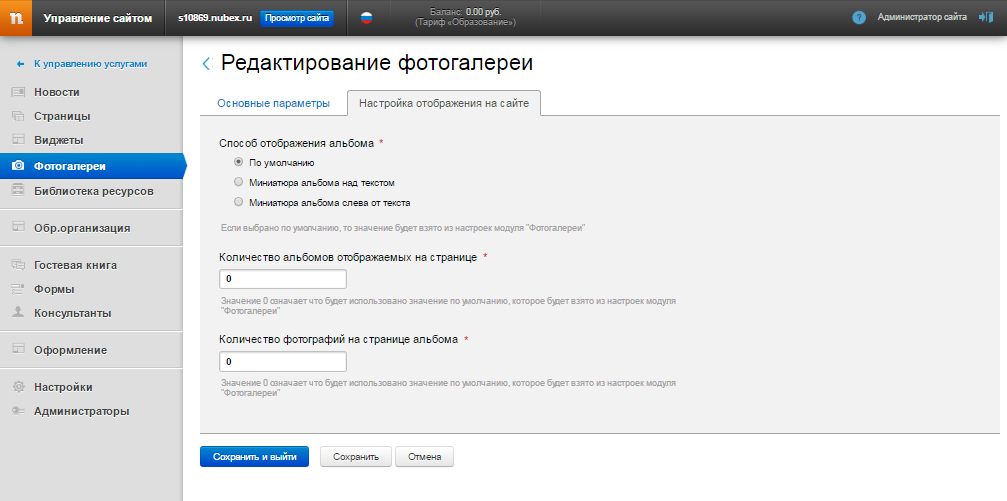Click the Сохранить button
Image resolution: width=1007 pixels, height=501 pixels.
[356, 457]
